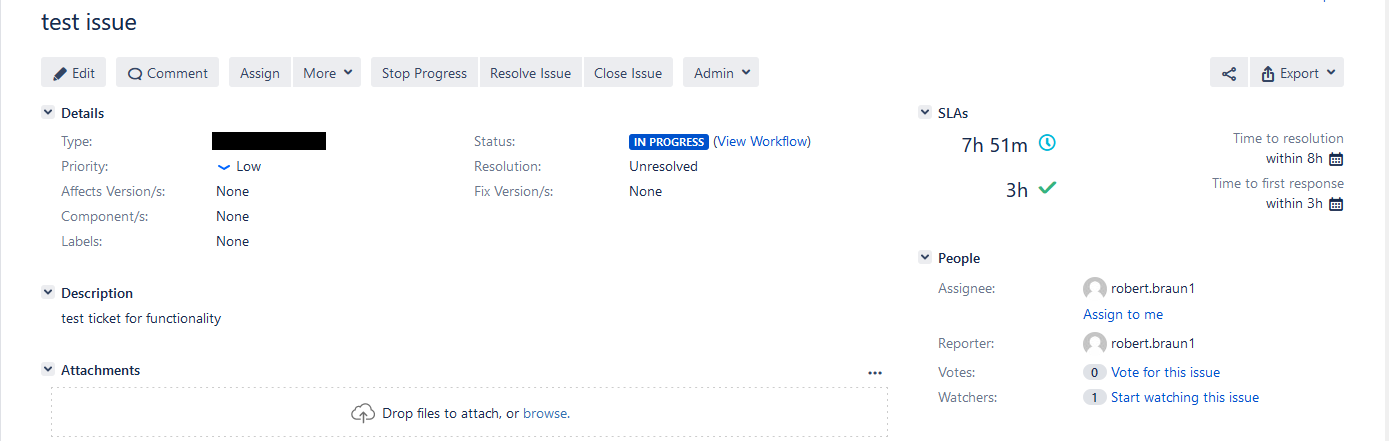Image resolution: width=1389 pixels, height=441 pixels.
Task: Click the watchers count badge showing 1
Action: 1094,397
